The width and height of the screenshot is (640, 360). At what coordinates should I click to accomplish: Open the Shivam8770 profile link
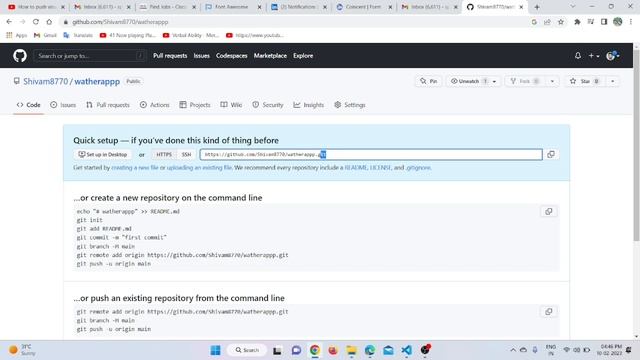pos(45,81)
